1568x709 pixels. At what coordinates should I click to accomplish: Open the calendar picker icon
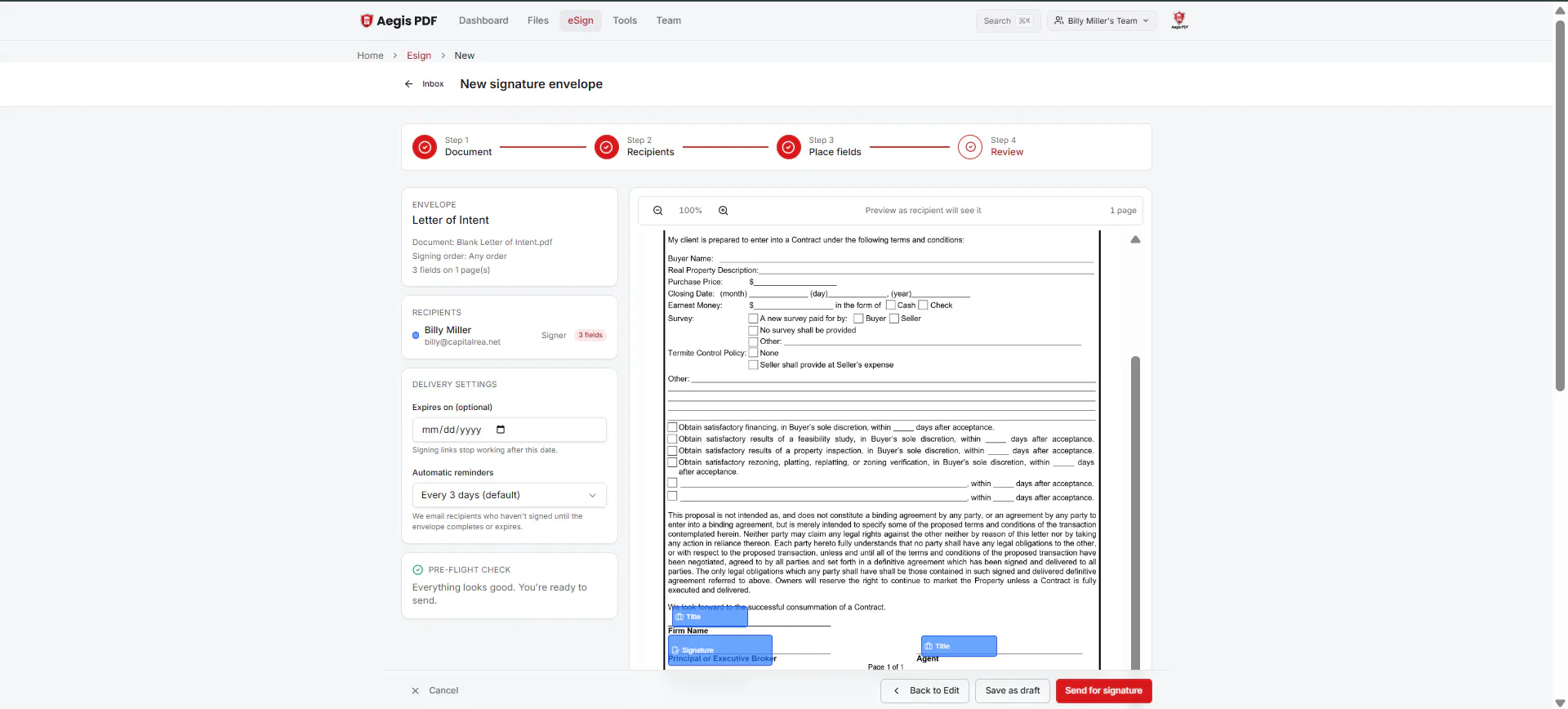tap(501, 430)
